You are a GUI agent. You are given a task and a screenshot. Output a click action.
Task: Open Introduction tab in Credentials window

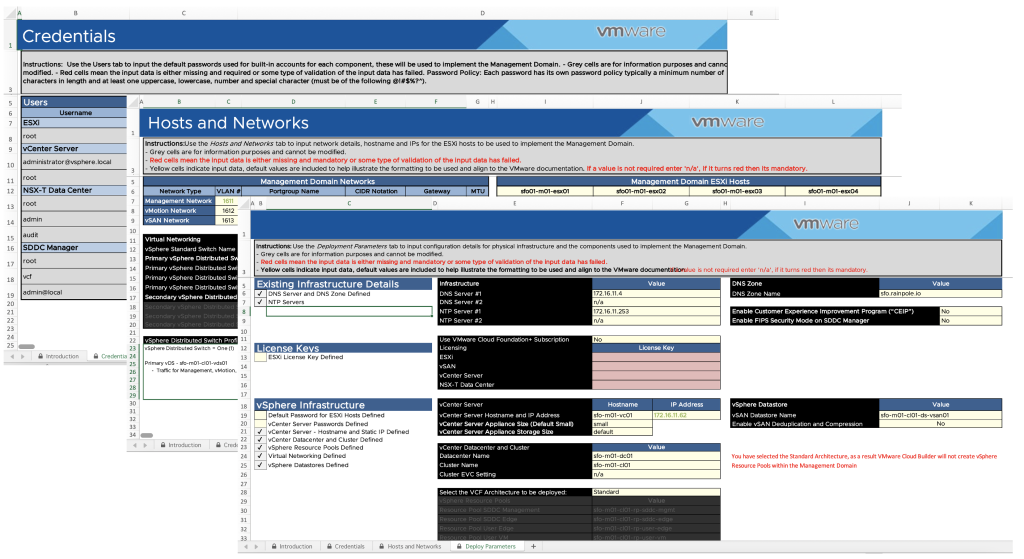click(x=58, y=357)
